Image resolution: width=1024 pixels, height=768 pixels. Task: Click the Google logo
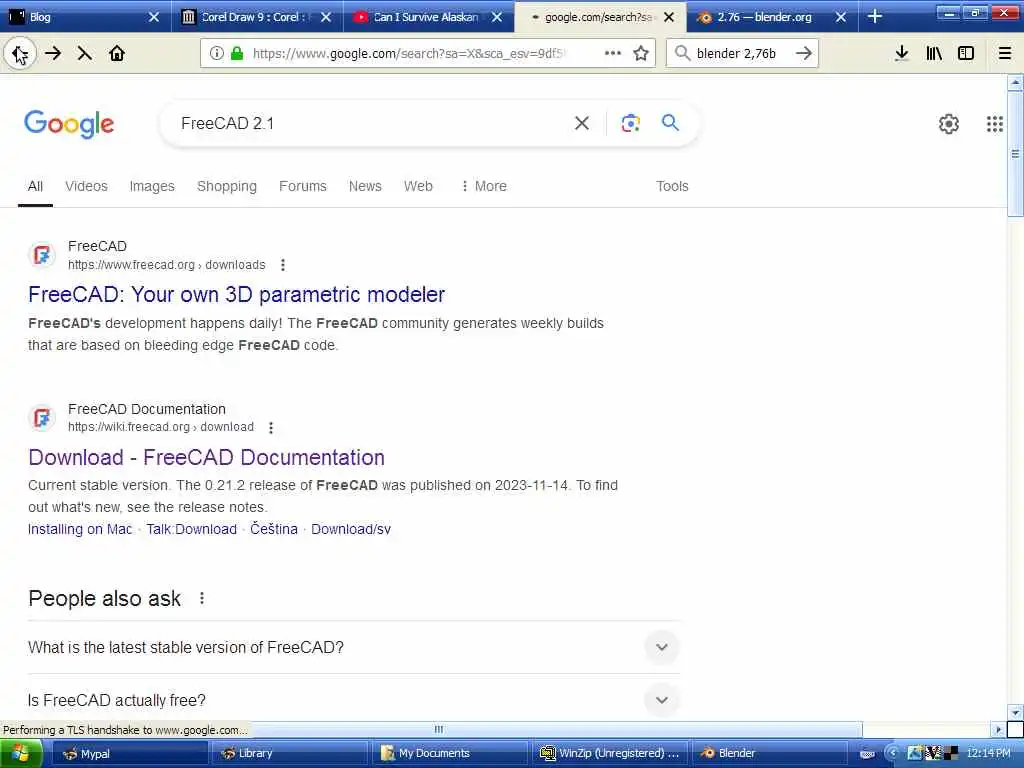click(x=69, y=124)
